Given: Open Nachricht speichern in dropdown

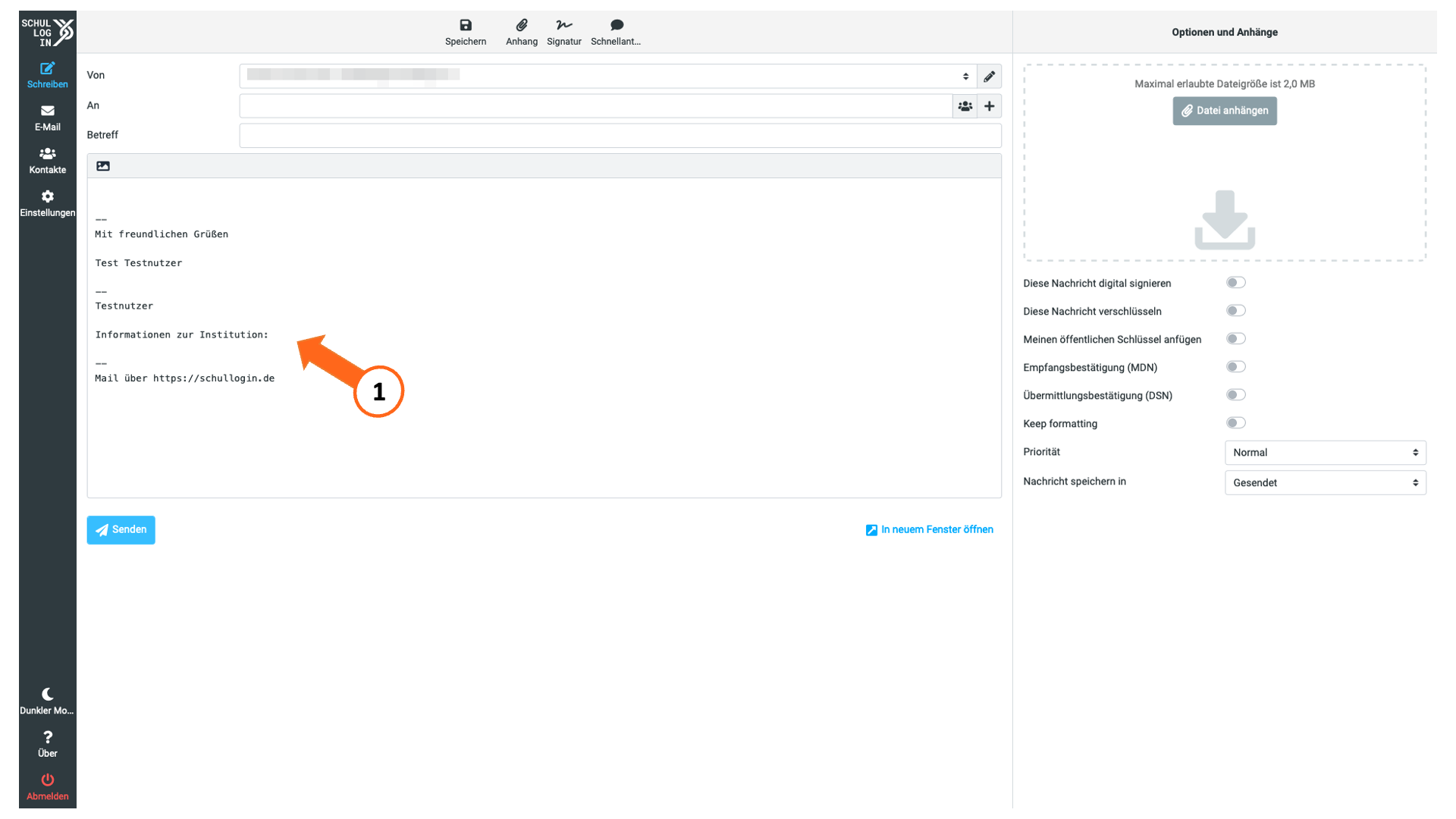Looking at the screenshot, I should (1325, 483).
